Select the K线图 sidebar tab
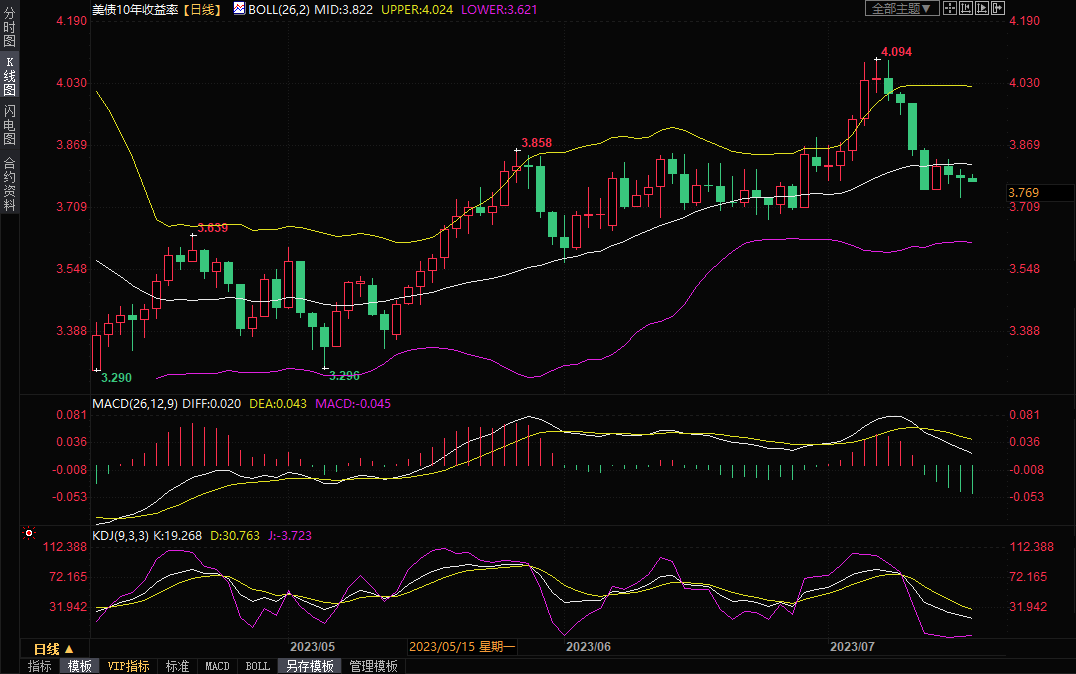Viewport: 1076px width, 674px height. (9, 74)
